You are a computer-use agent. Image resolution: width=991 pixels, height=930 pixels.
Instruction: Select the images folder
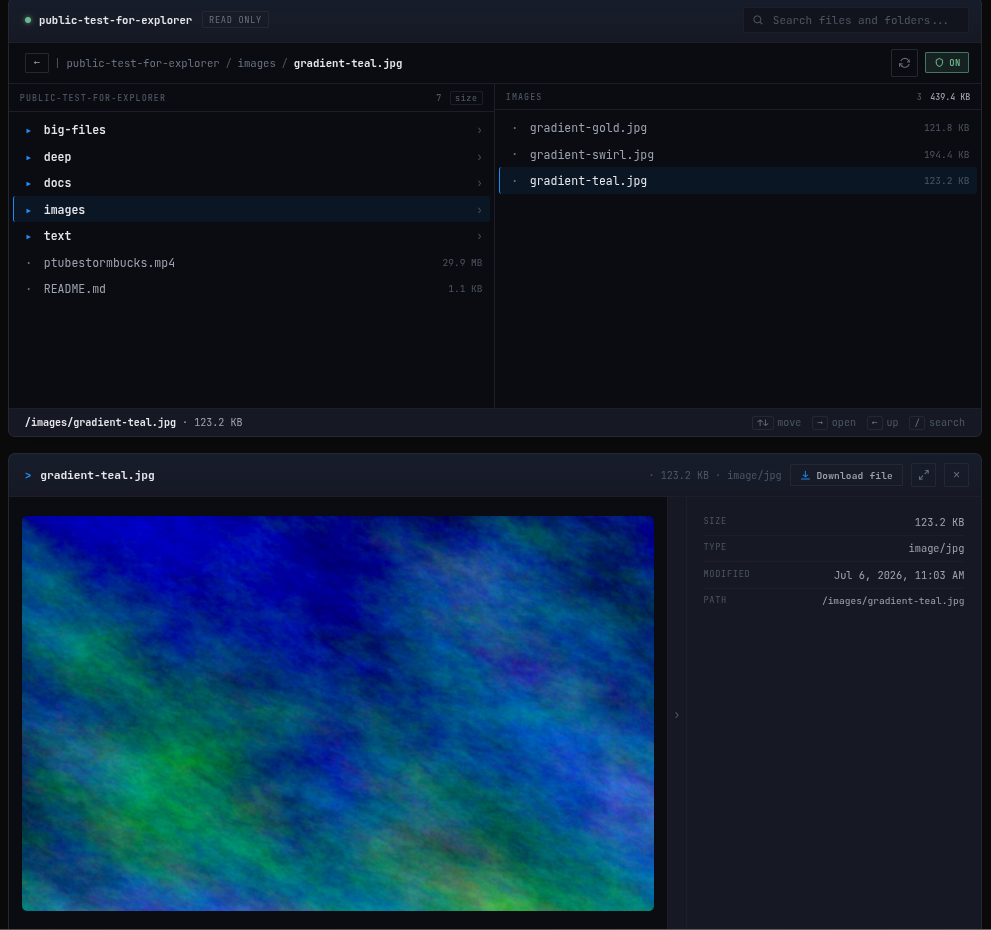point(252,210)
